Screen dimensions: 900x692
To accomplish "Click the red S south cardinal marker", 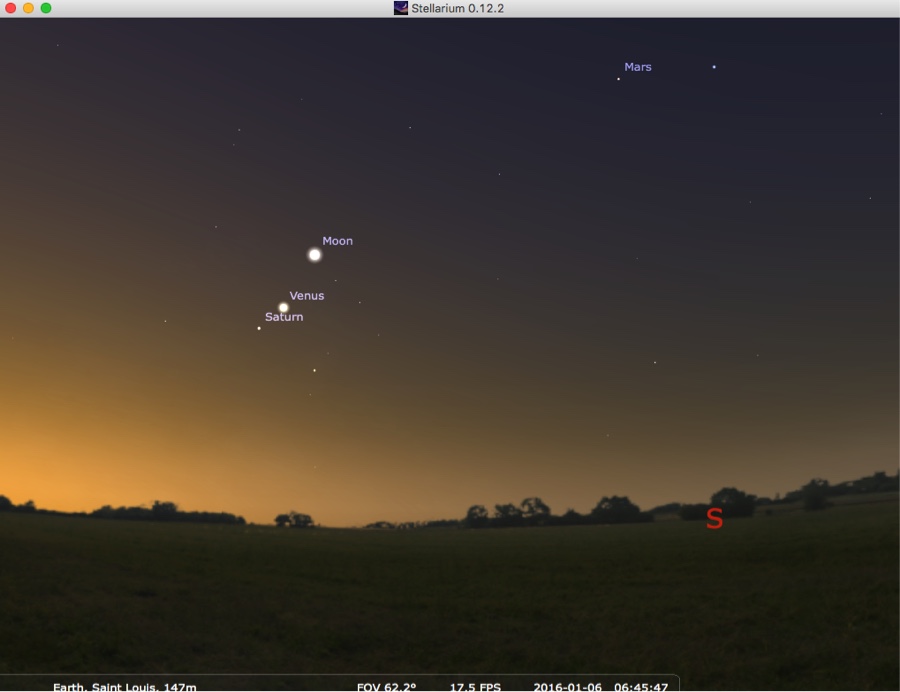I will (x=714, y=519).
